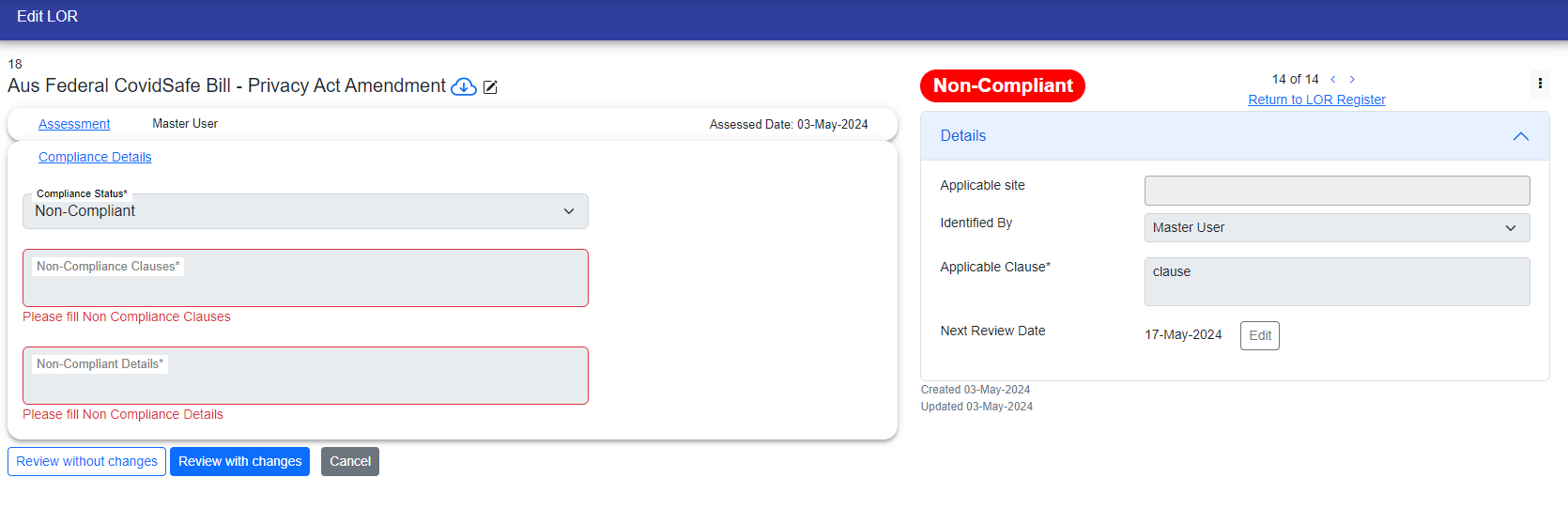The width and height of the screenshot is (1568, 524).
Task: Click the pencil edit icon next to title
Action: click(490, 87)
